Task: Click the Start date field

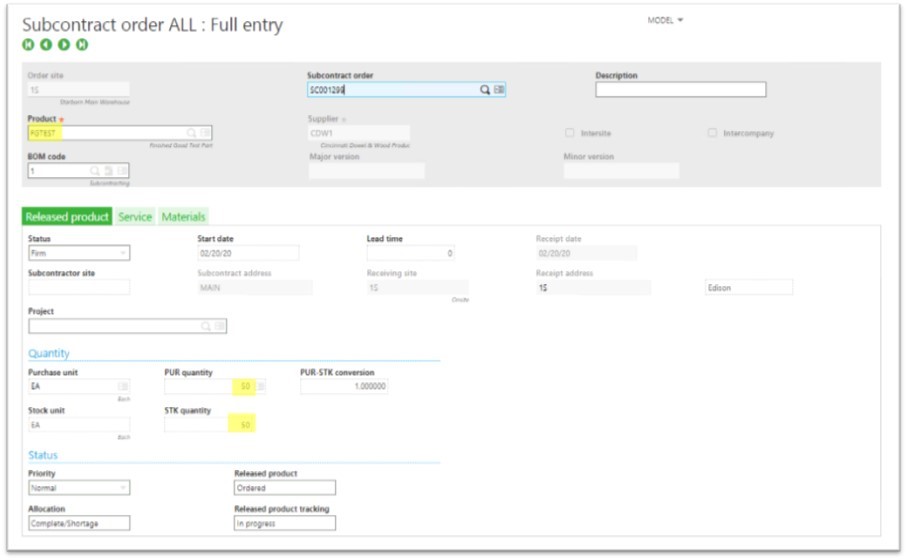Action: pos(248,254)
